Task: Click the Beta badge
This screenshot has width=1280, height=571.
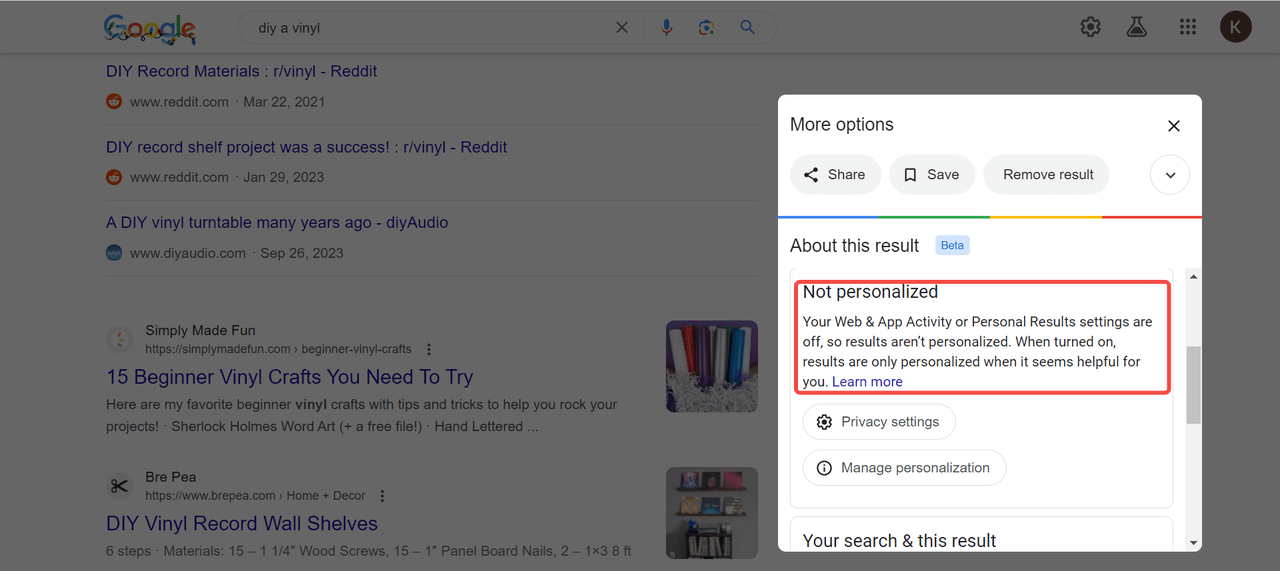Action: (x=952, y=245)
